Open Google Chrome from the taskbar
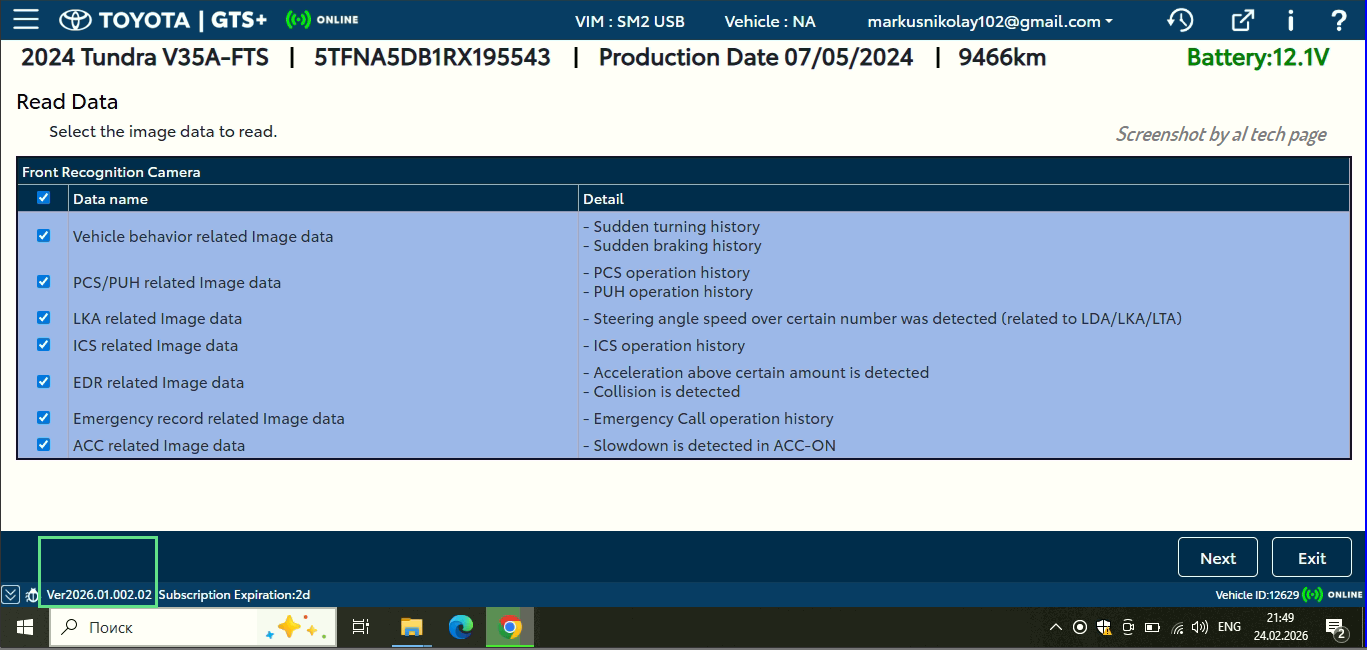This screenshot has width=1367, height=650. (510, 627)
